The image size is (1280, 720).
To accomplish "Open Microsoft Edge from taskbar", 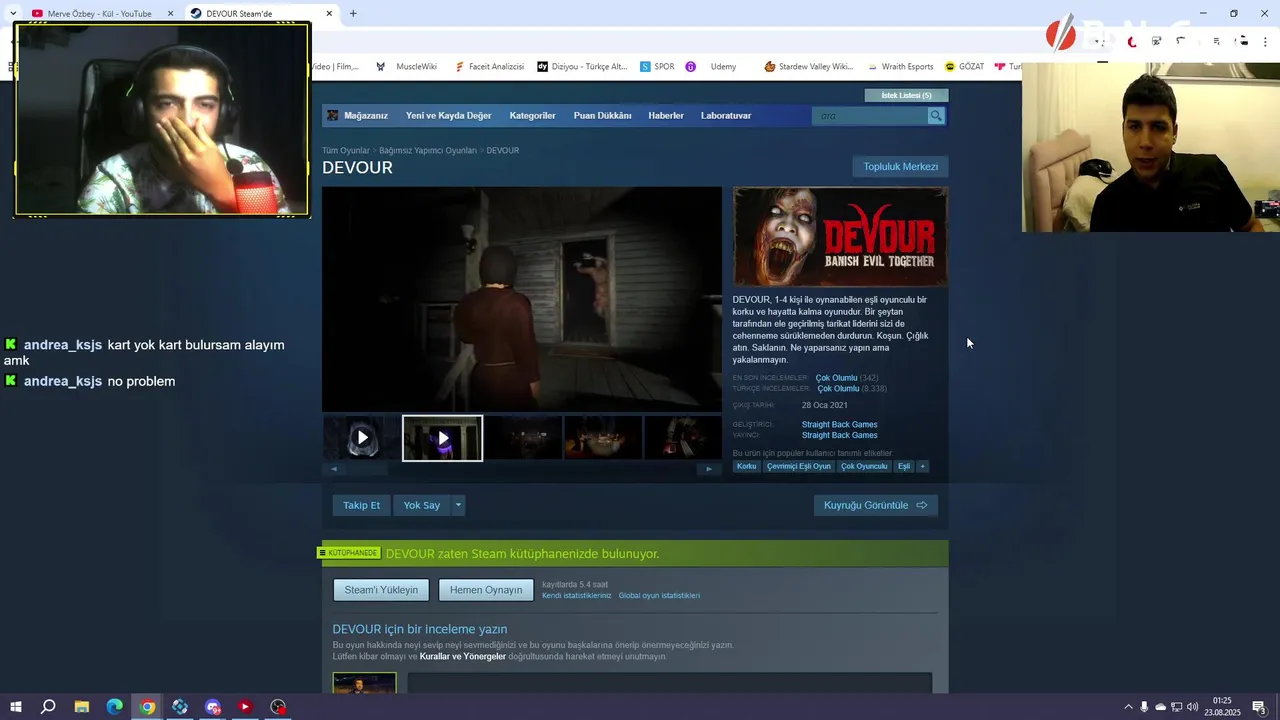I will pyautogui.click(x=114, y=707).
